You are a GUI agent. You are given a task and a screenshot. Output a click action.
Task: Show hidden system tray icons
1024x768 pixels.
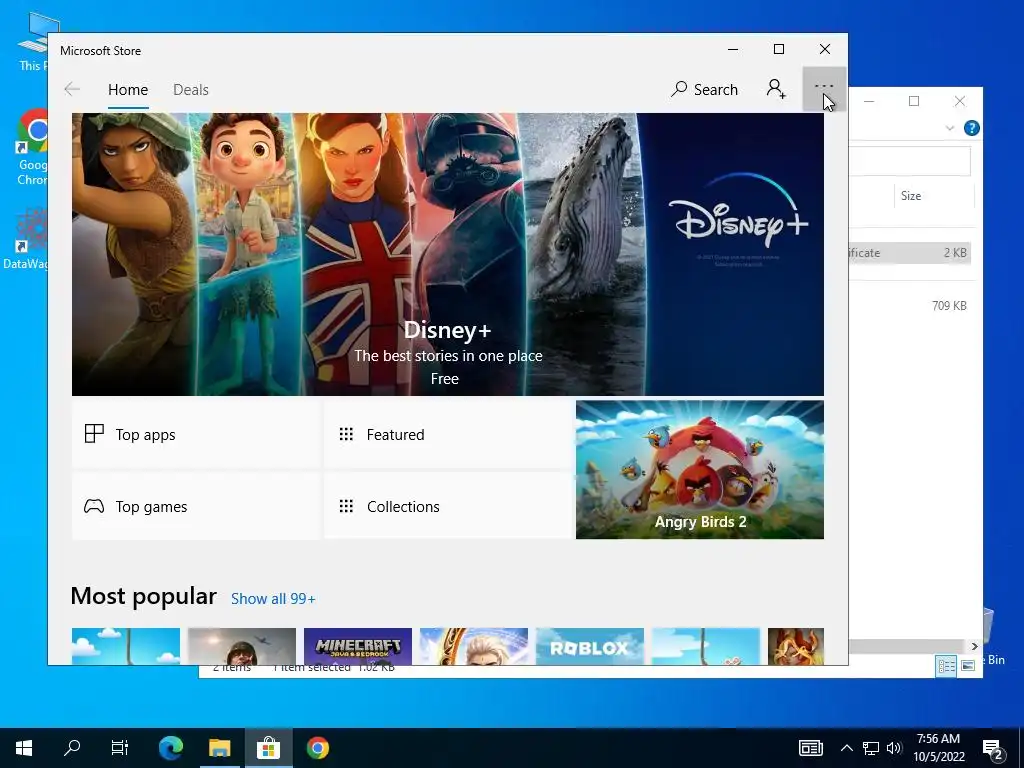[846, 748]
